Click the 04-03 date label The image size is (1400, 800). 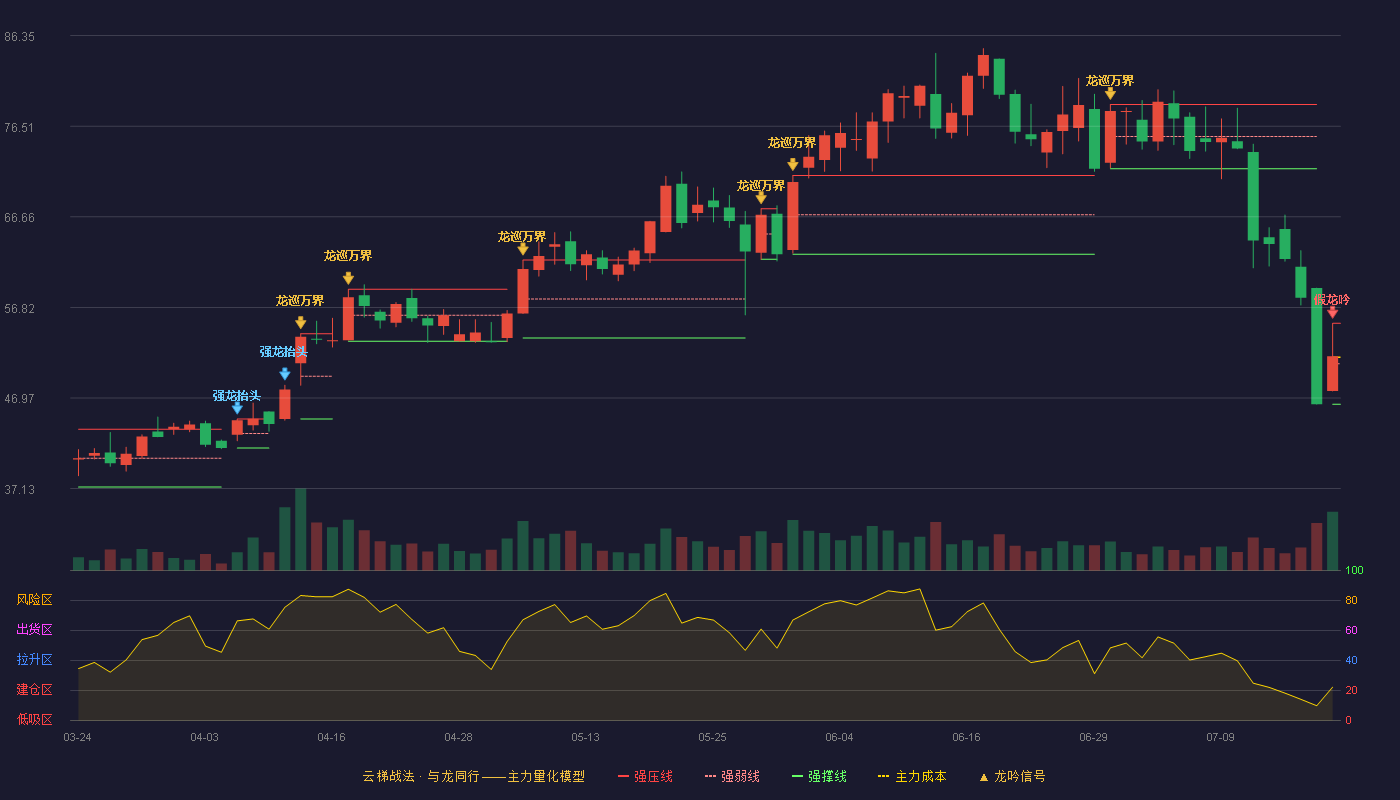coord(204,737)
